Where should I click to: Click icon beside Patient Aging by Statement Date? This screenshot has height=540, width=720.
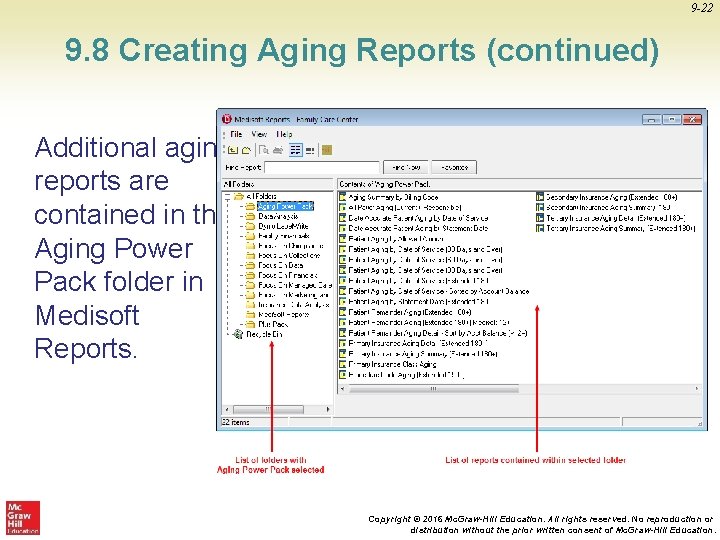(x=343, y=302)
